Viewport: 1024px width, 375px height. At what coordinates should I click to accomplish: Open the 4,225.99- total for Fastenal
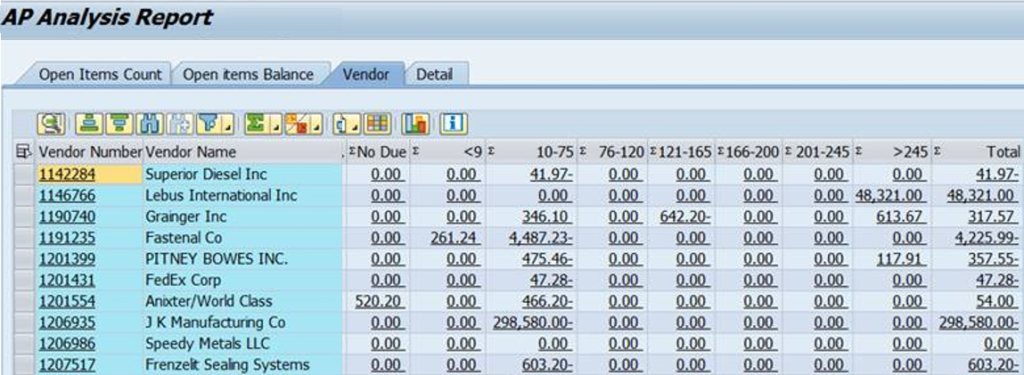(x=986, y=238)
